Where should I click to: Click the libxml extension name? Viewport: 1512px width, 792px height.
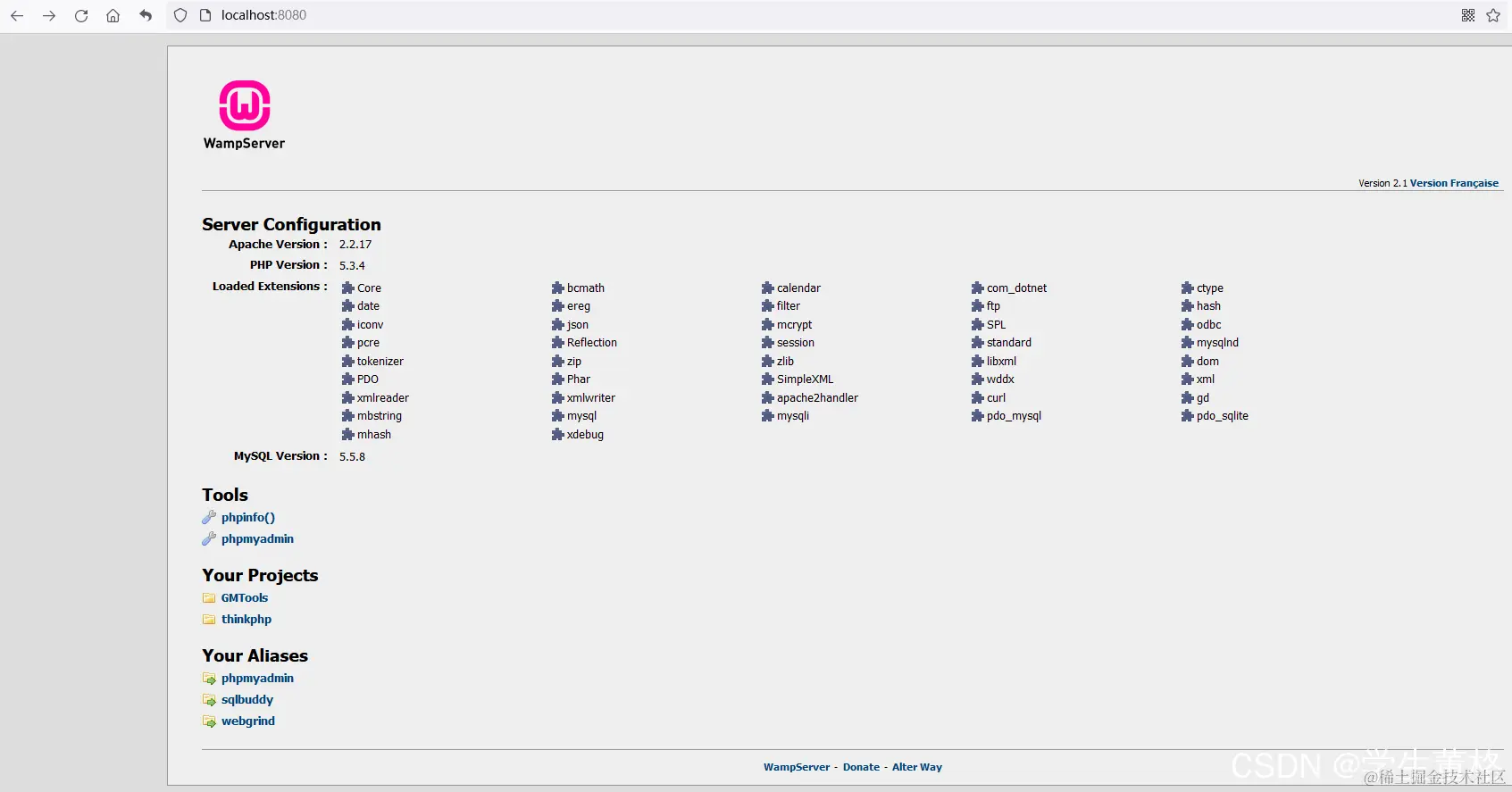click(1001, 362)
